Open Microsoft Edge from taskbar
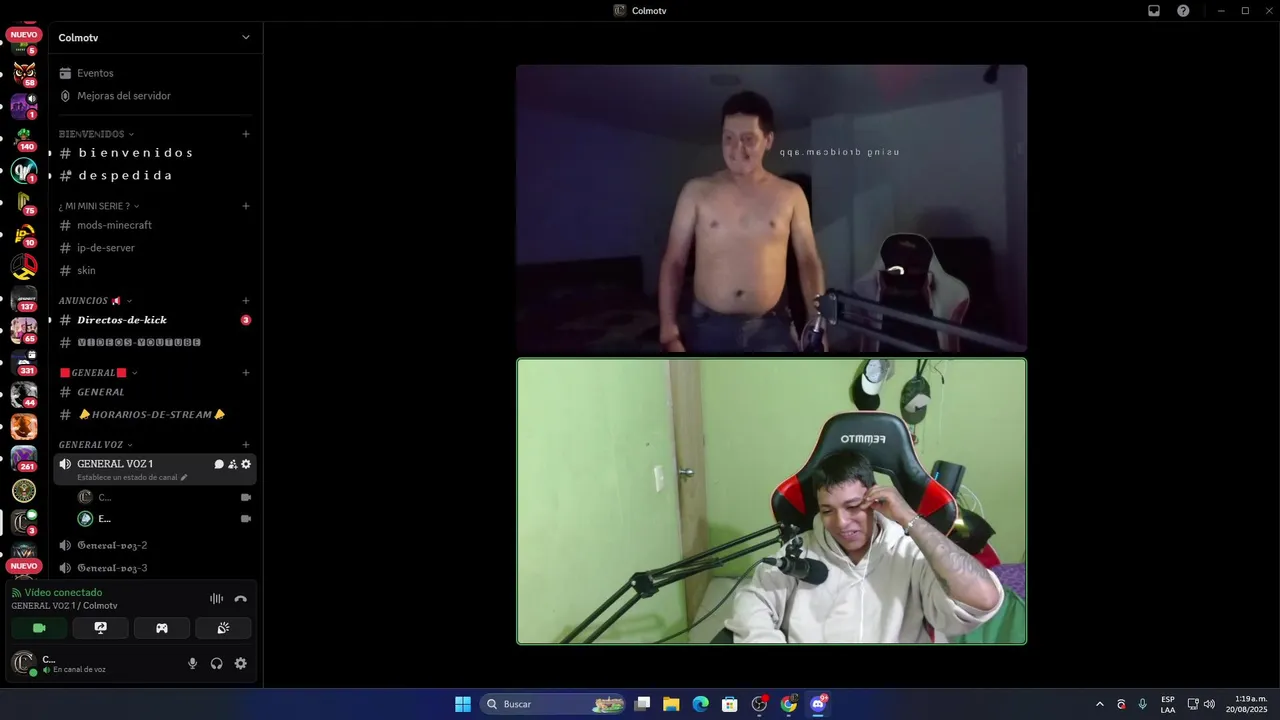 coord(700,704)
